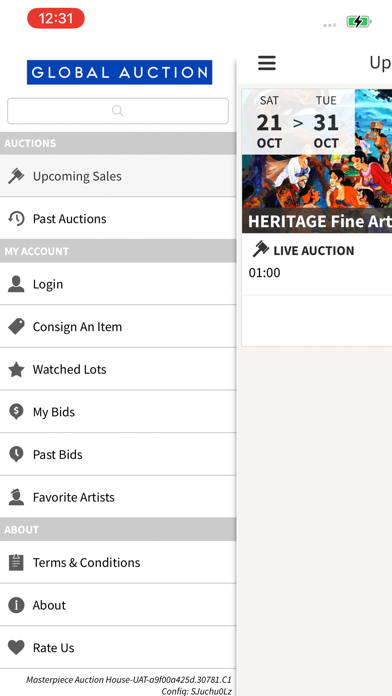Open the Past Auctions menu item
Image resolution: width=392 pixels, height=696 pixels.
[x=118, y=218]
